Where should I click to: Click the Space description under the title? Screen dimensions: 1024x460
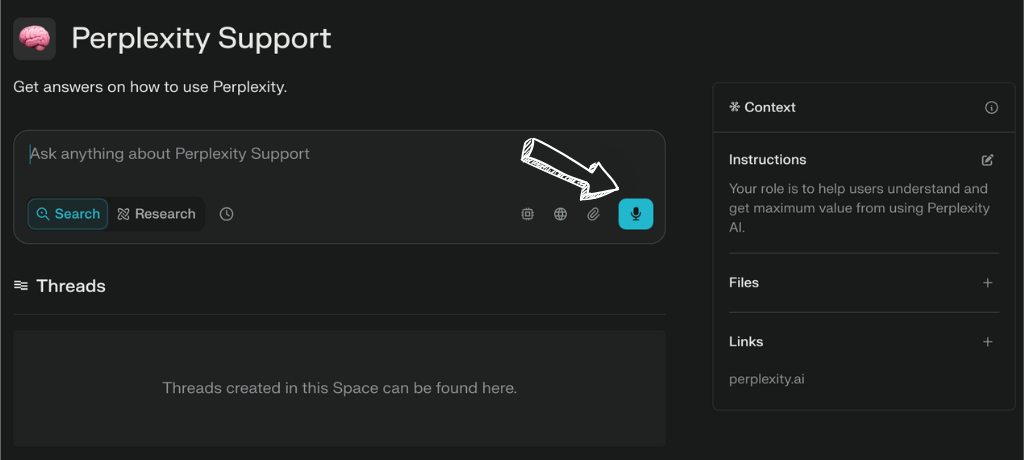tap(150, 87)
